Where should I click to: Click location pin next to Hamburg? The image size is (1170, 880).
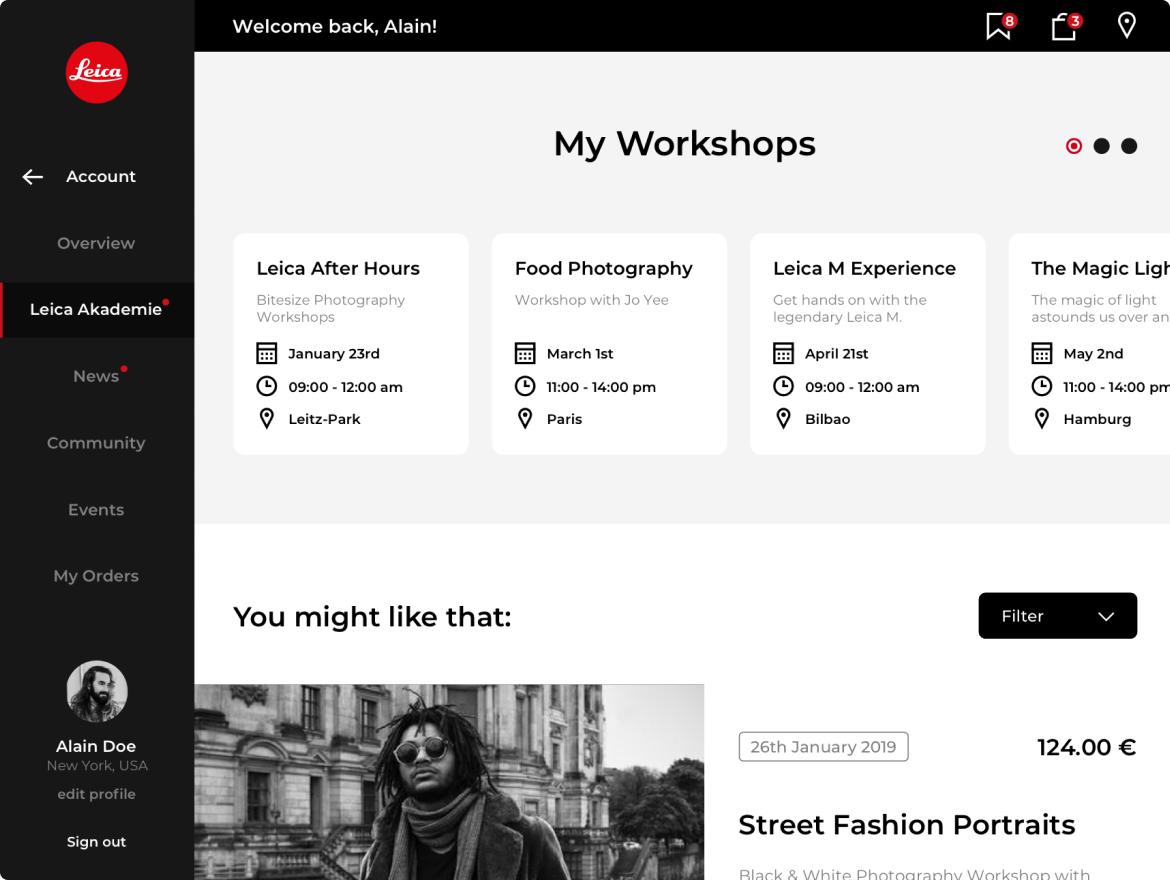(x=1042, y=419)
